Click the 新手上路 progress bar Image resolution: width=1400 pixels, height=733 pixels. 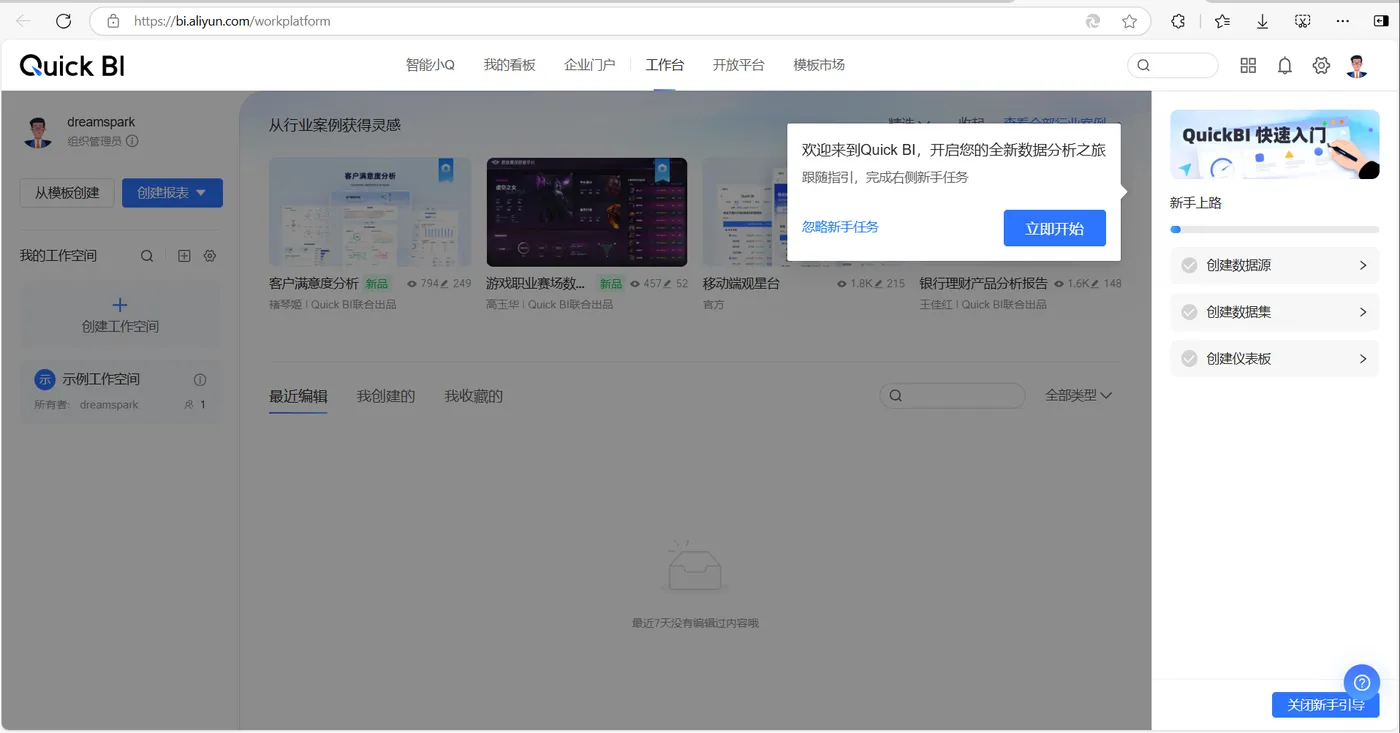click(x=1275, y=230)
